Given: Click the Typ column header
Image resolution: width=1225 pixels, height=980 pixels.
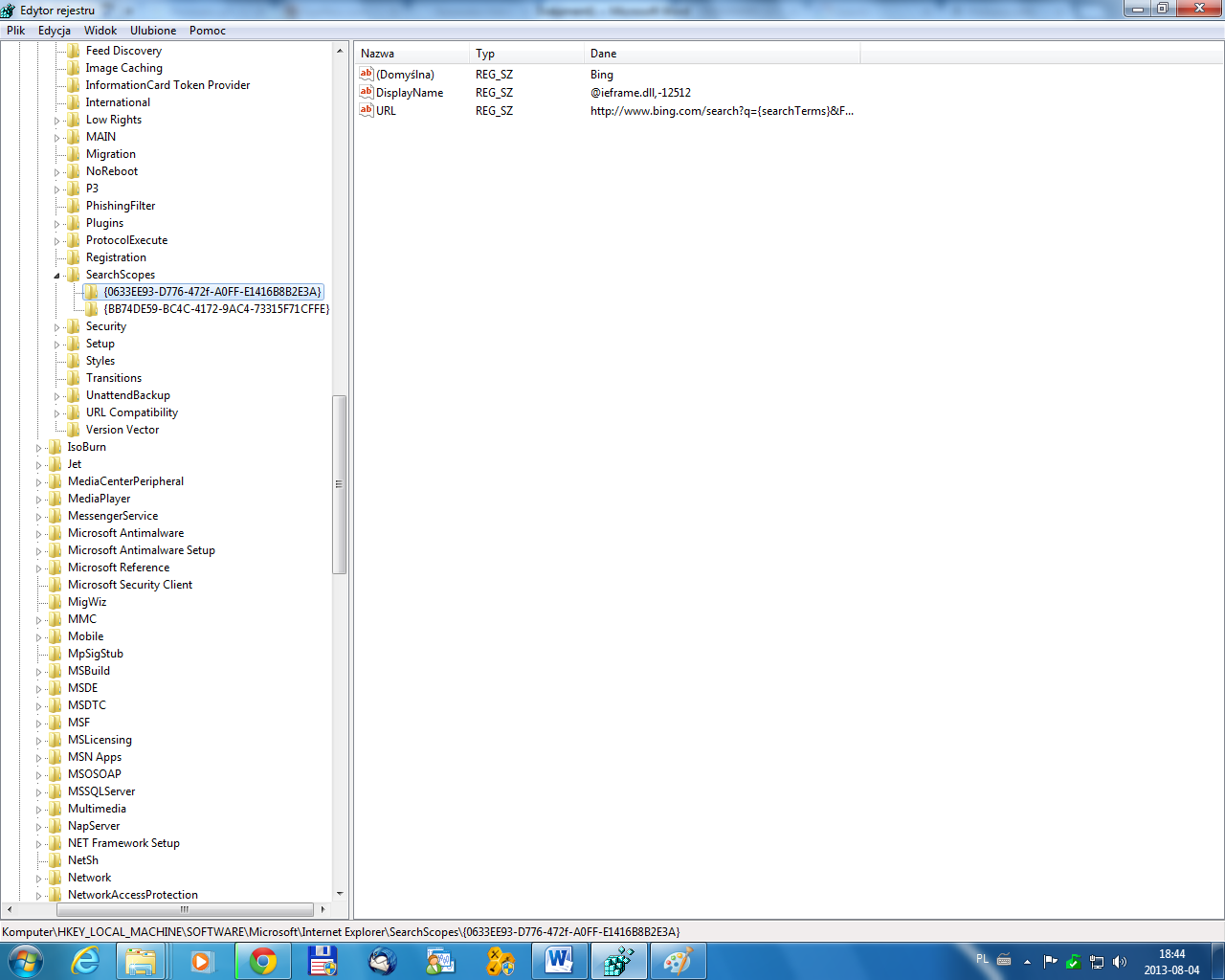Looking at the screenshot, I should [x=526, y=54].
